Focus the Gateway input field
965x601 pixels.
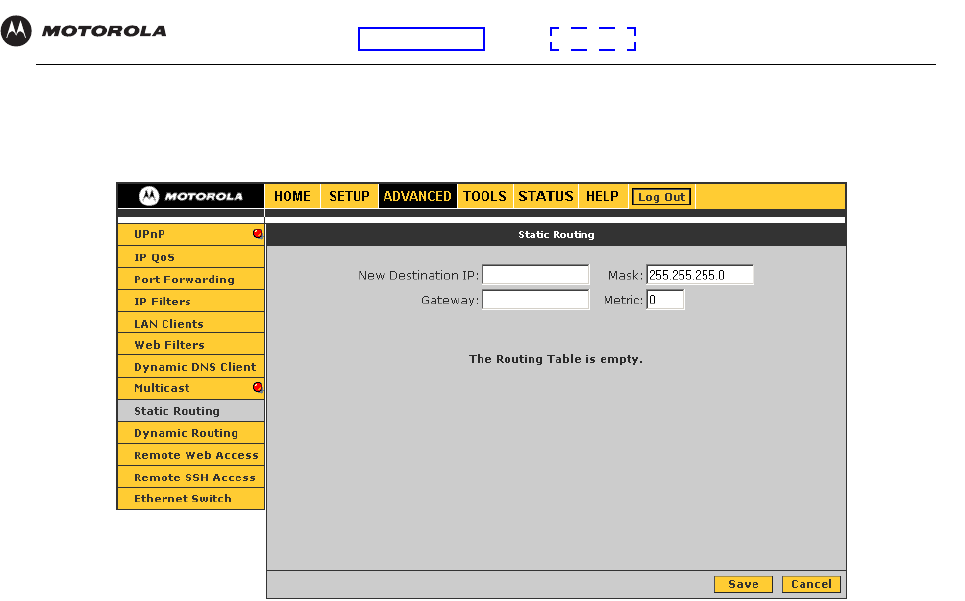tap(535, 300)
